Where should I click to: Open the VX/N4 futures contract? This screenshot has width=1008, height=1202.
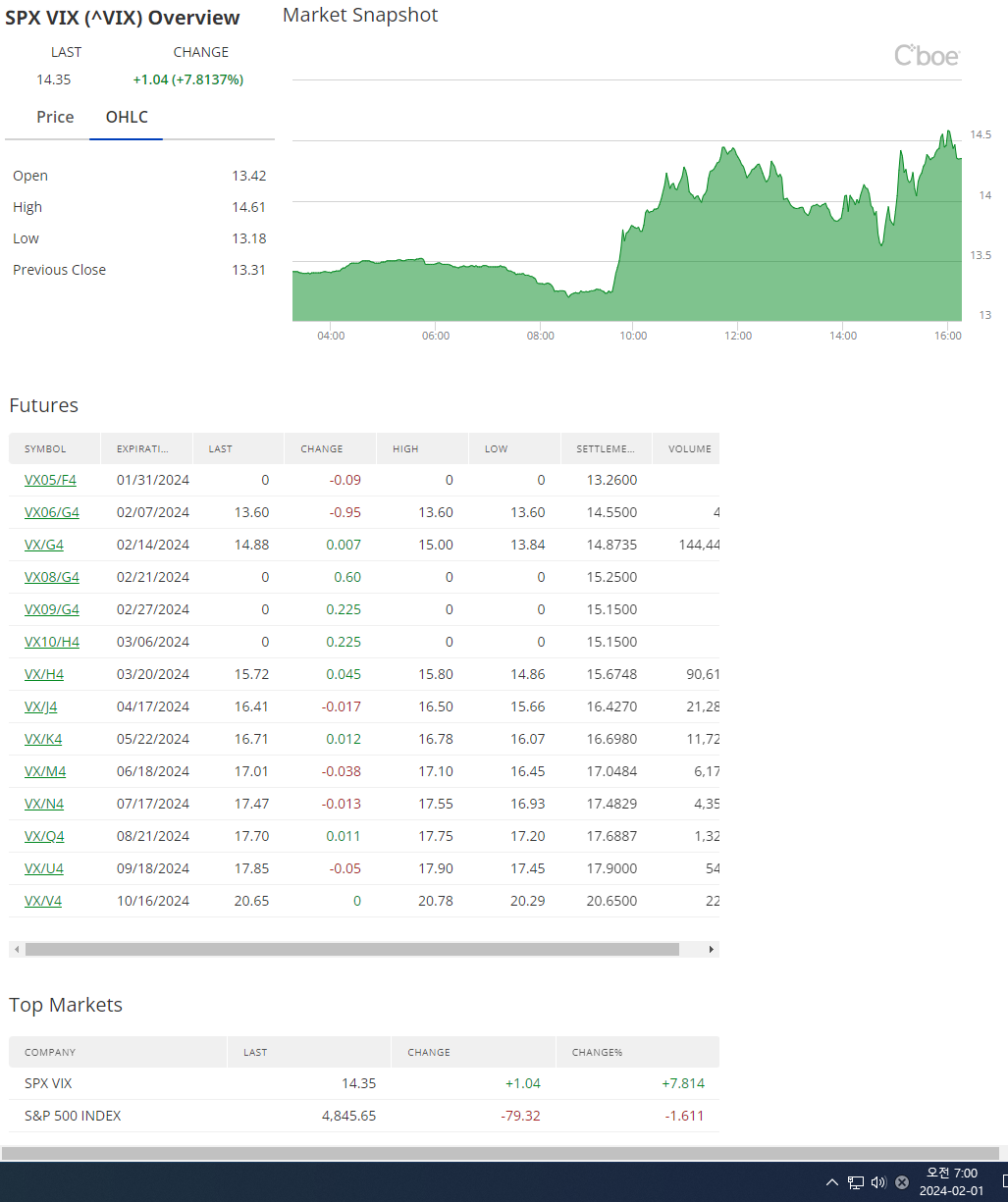point(44,804)
